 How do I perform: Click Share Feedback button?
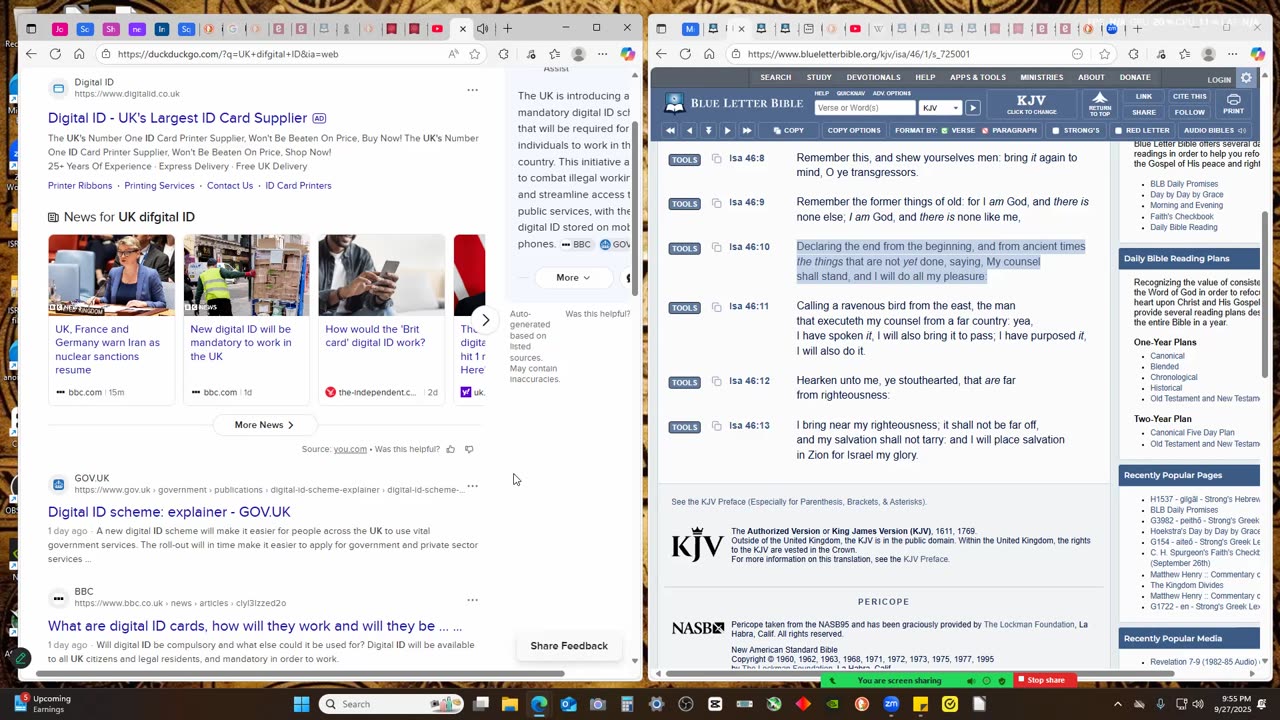pos(569,646)
